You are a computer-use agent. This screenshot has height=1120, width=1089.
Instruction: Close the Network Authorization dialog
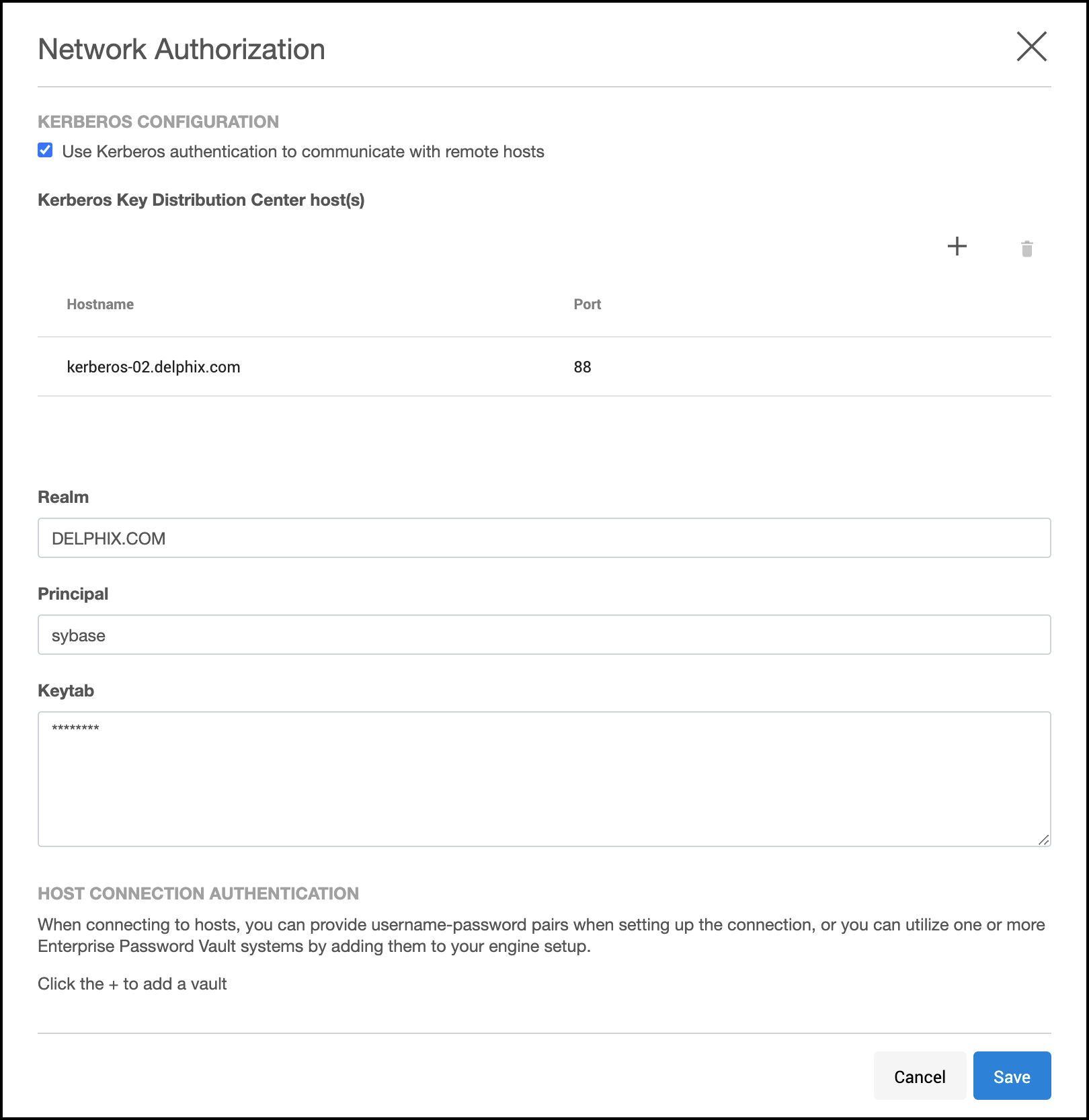click(1031, 47)
